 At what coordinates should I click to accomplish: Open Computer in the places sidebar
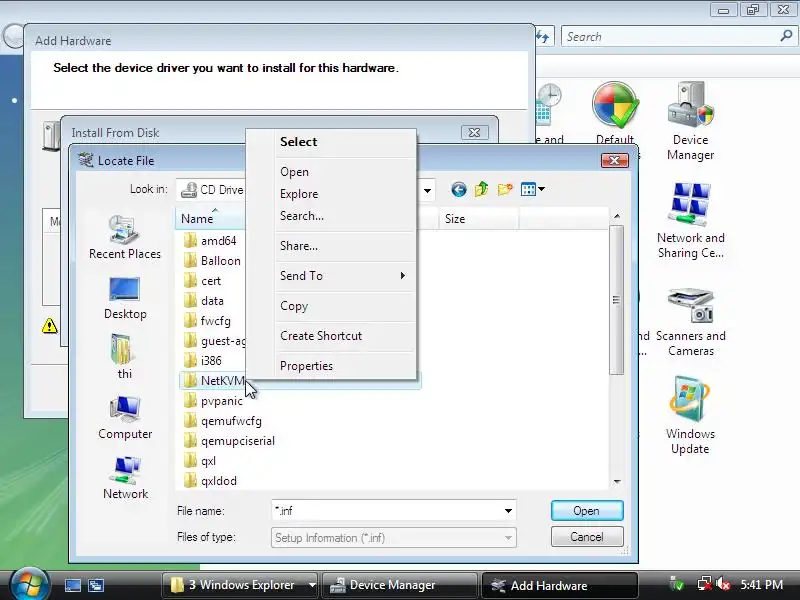click(124, 418)
